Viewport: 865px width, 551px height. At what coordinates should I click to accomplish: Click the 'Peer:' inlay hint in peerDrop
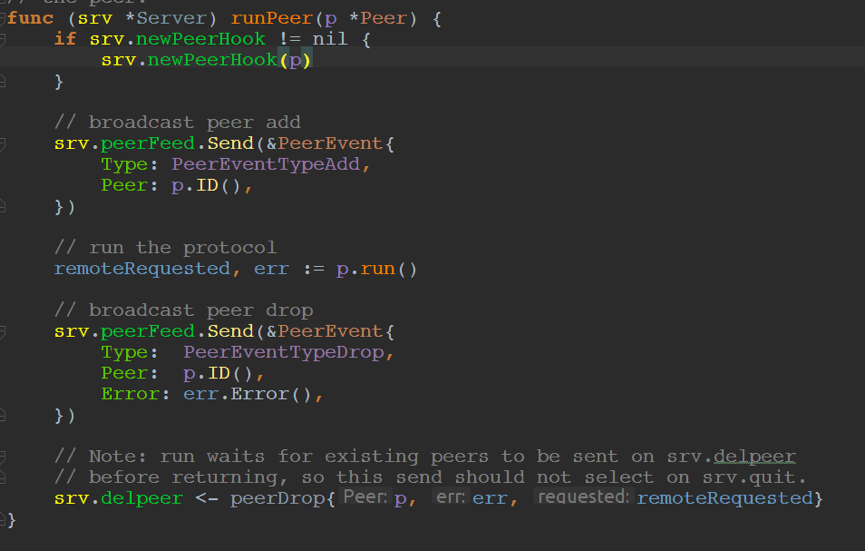365,497
